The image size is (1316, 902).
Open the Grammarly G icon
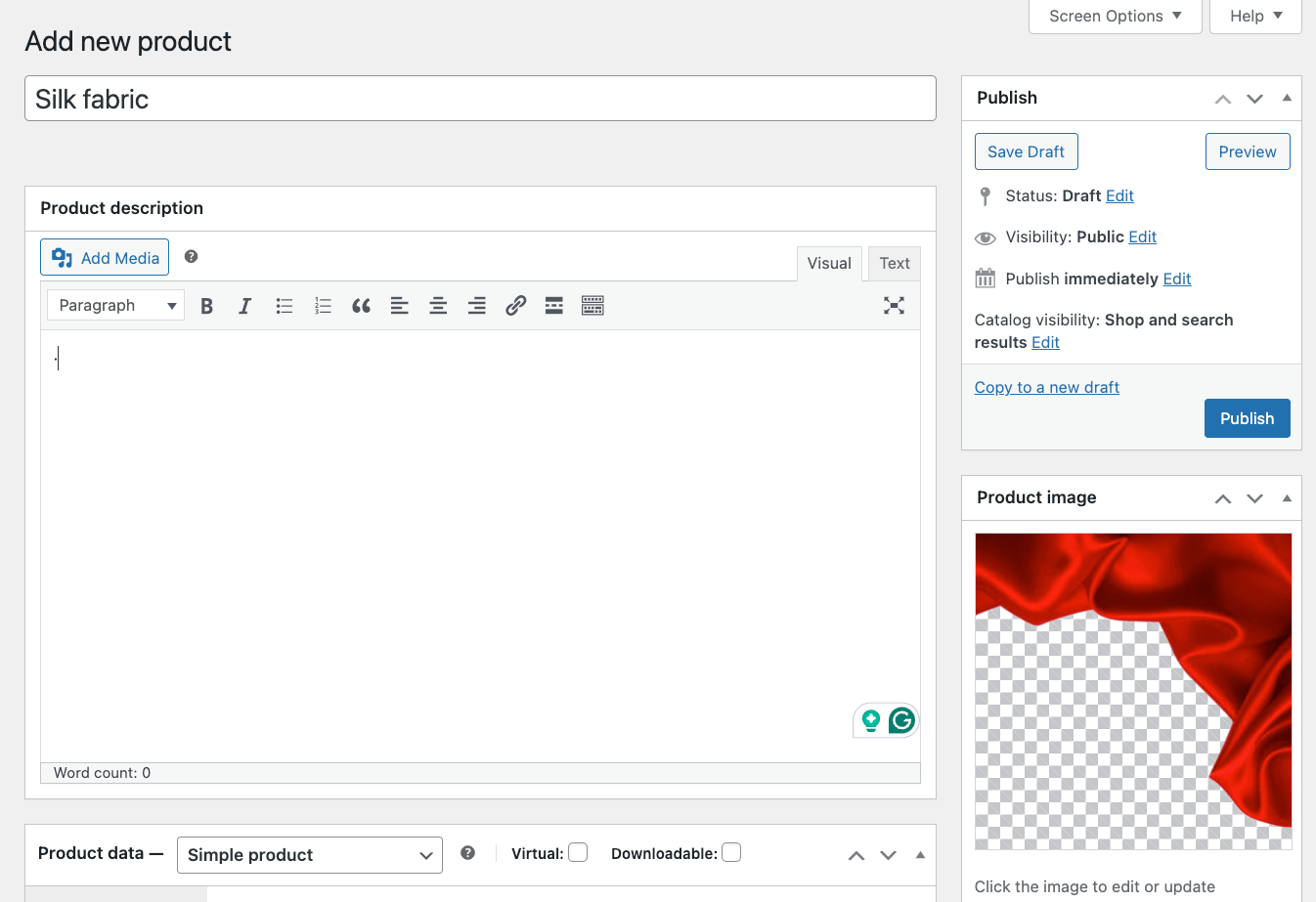(901, 721)
